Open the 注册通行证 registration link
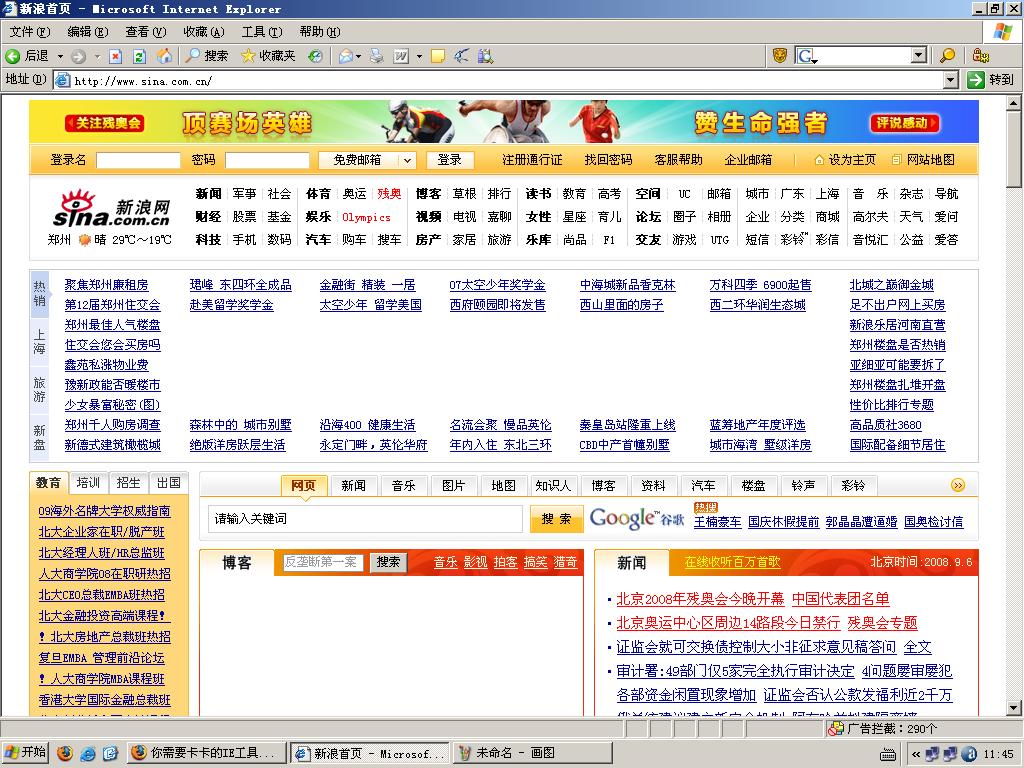 tap(532, 159)
